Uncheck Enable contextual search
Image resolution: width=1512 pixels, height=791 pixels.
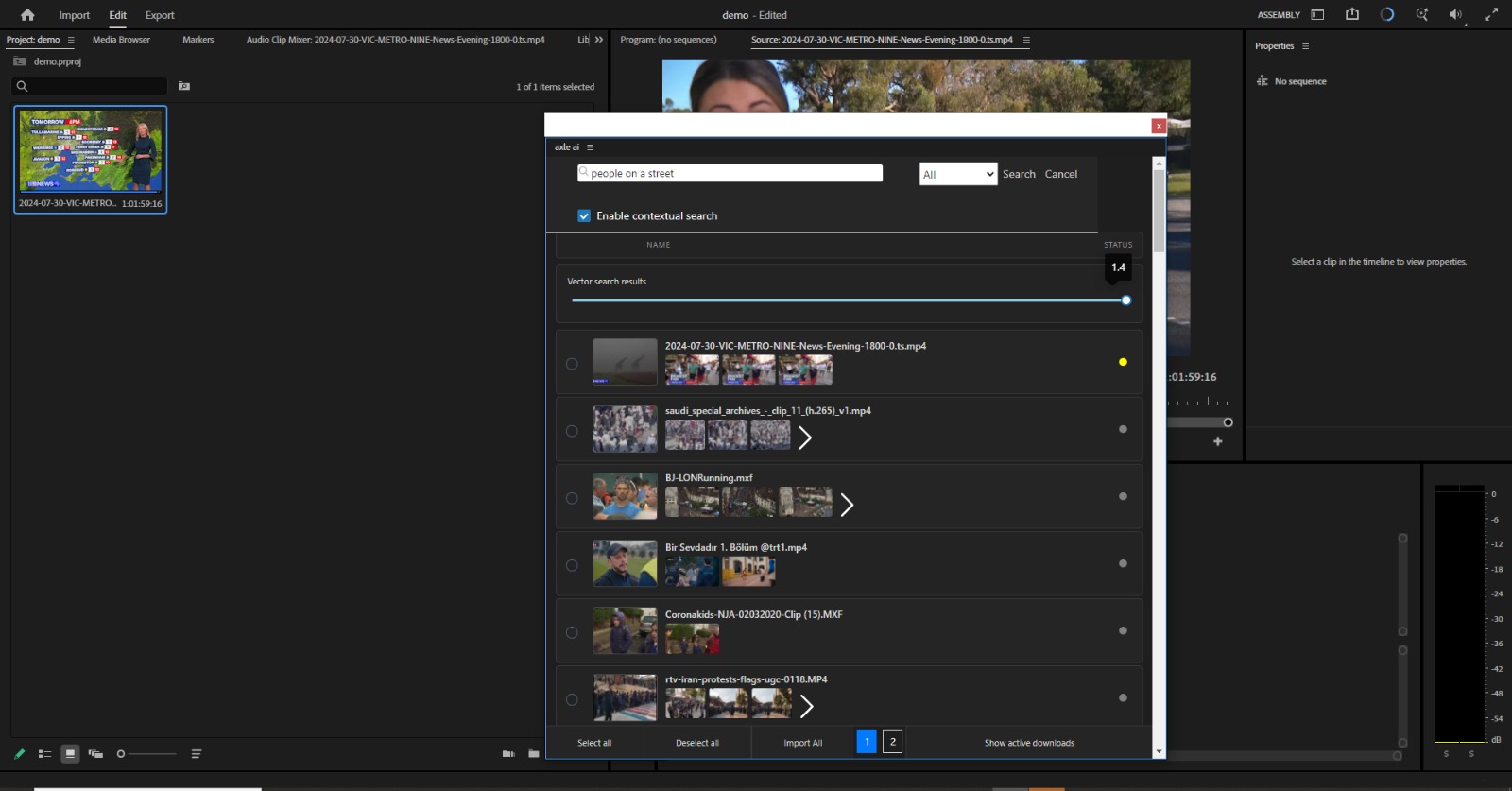click(584, 215)
